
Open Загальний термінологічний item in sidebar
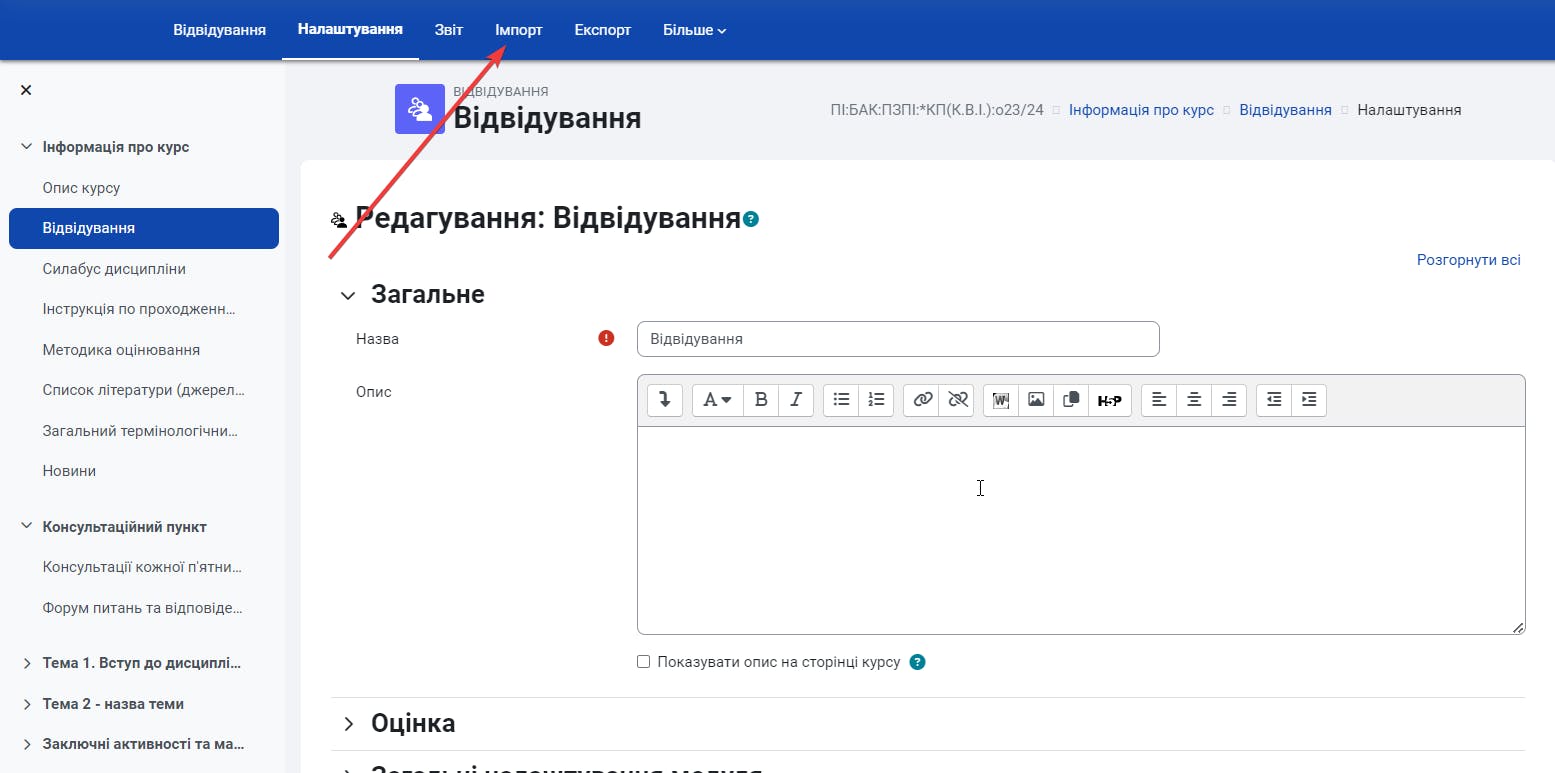tap(140, 431)
